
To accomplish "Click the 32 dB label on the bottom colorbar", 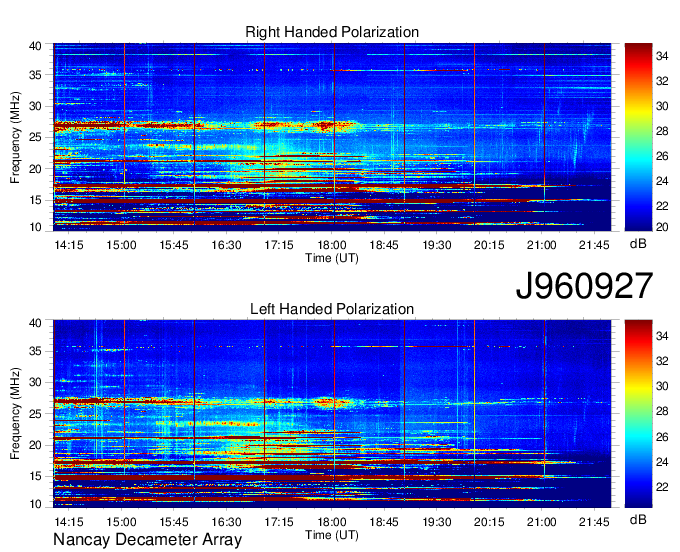I will point(662,361).
